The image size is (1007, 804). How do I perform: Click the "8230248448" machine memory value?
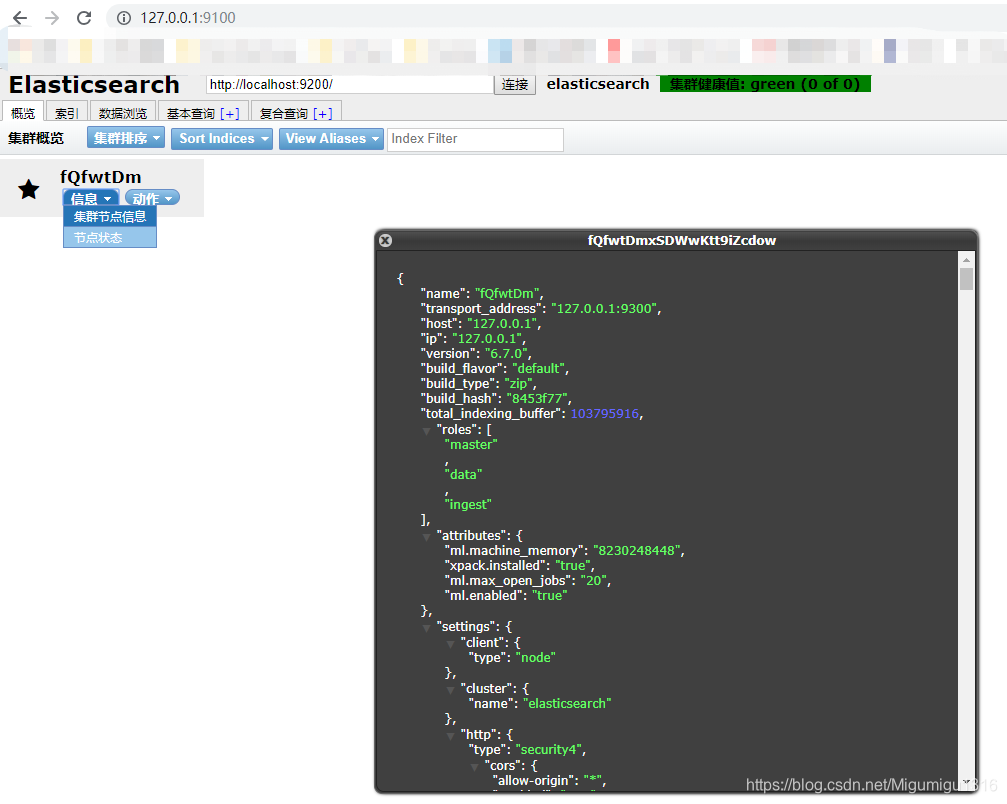click(x=637, y=551)
